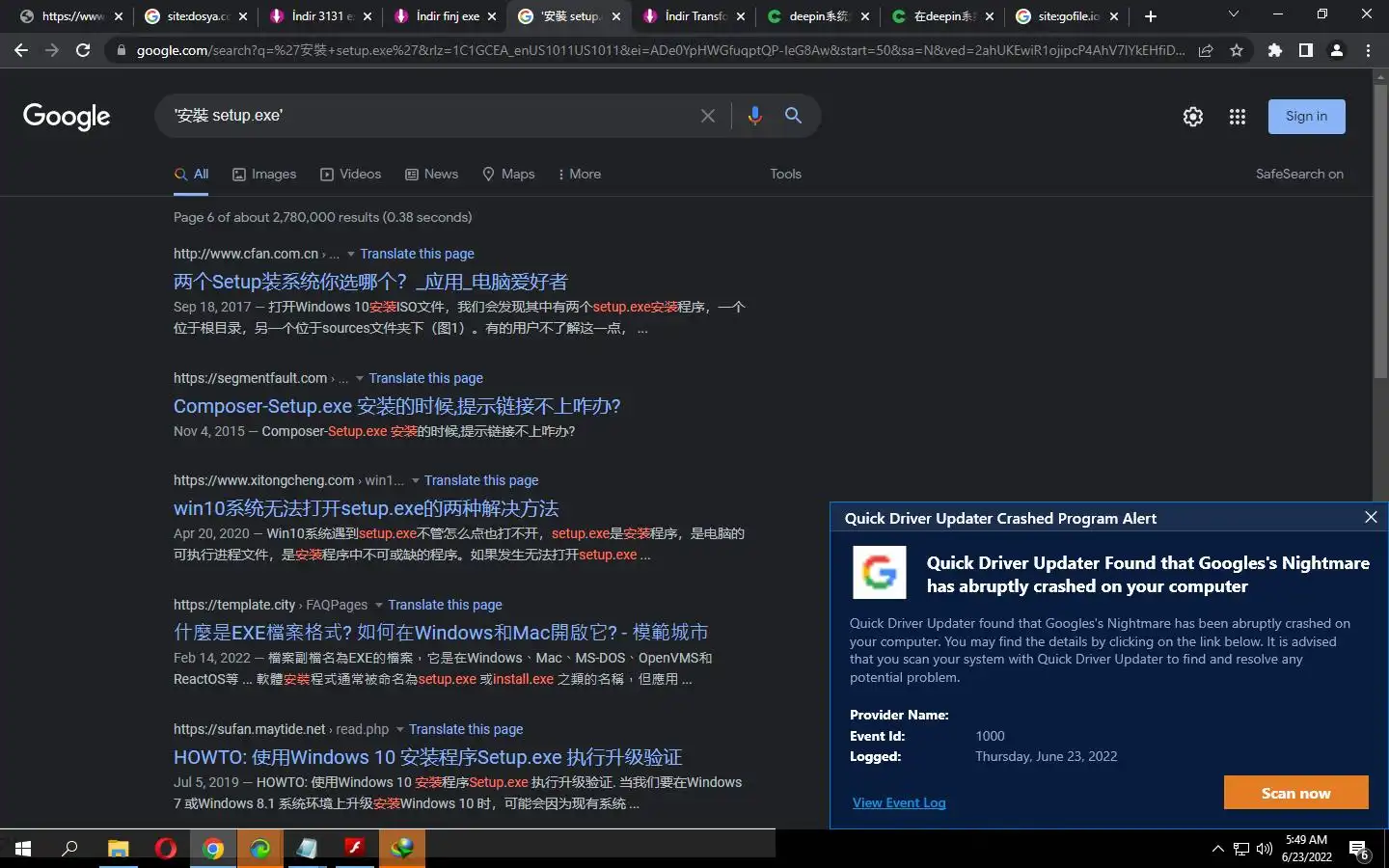
Task: Start voice search with the microphone
Action: click(x=754, y=116)
